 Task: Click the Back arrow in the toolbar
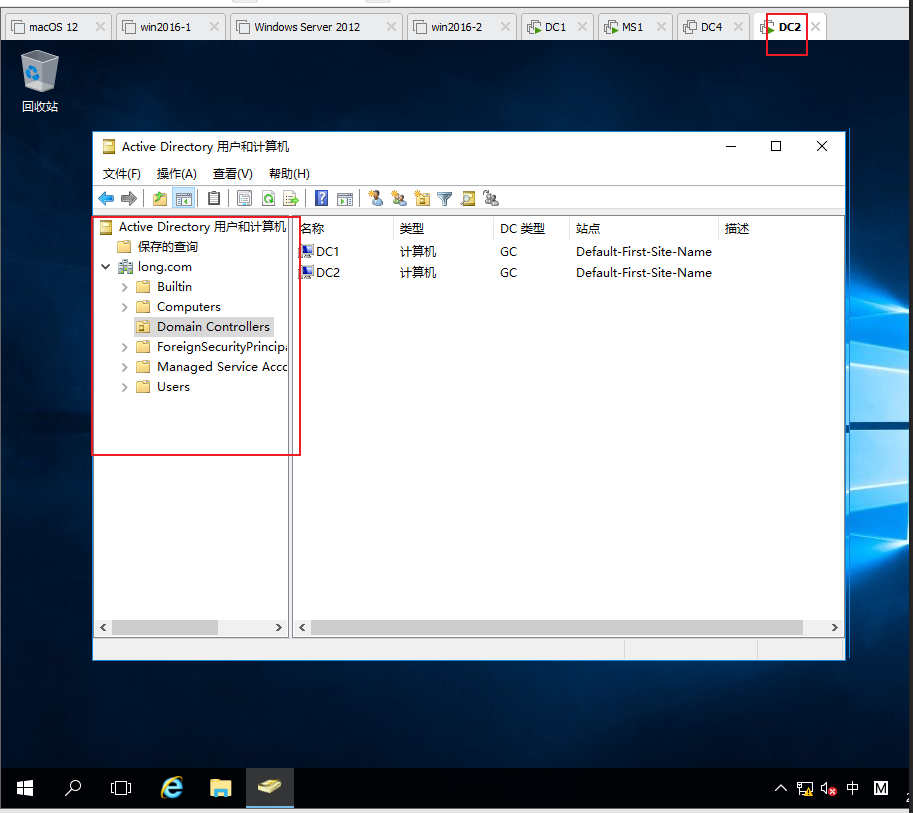[106, 199]
